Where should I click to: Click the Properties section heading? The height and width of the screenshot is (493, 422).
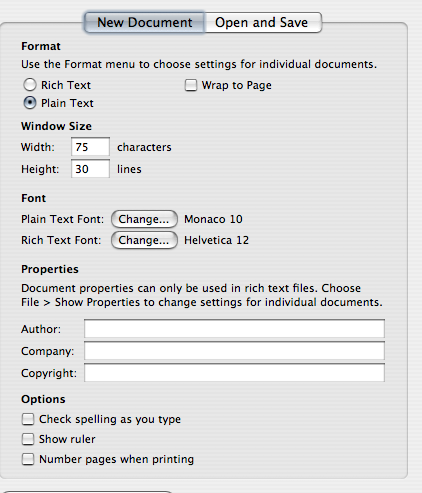pos(50,269)
